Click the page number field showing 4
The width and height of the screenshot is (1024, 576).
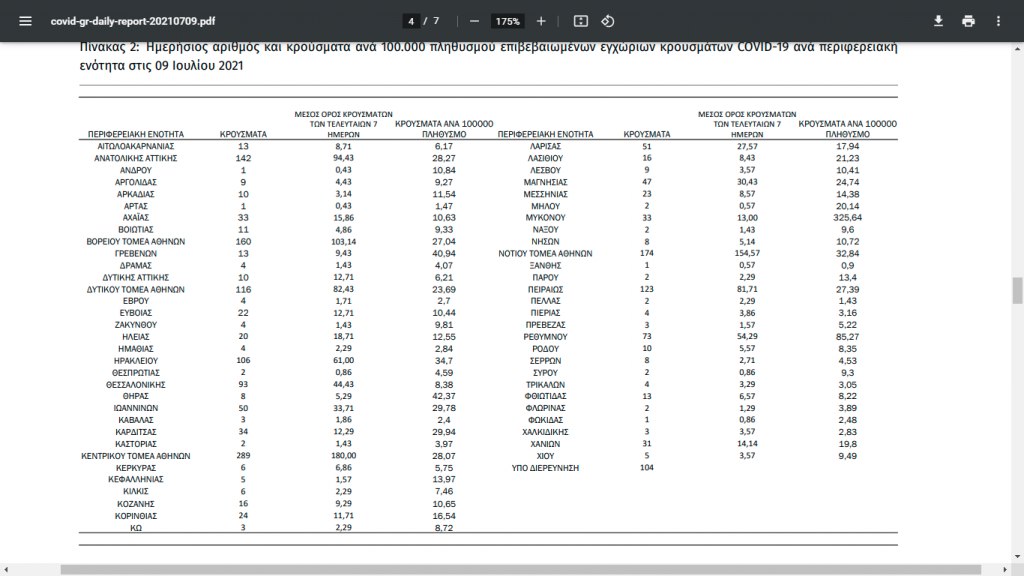(411, 21)
